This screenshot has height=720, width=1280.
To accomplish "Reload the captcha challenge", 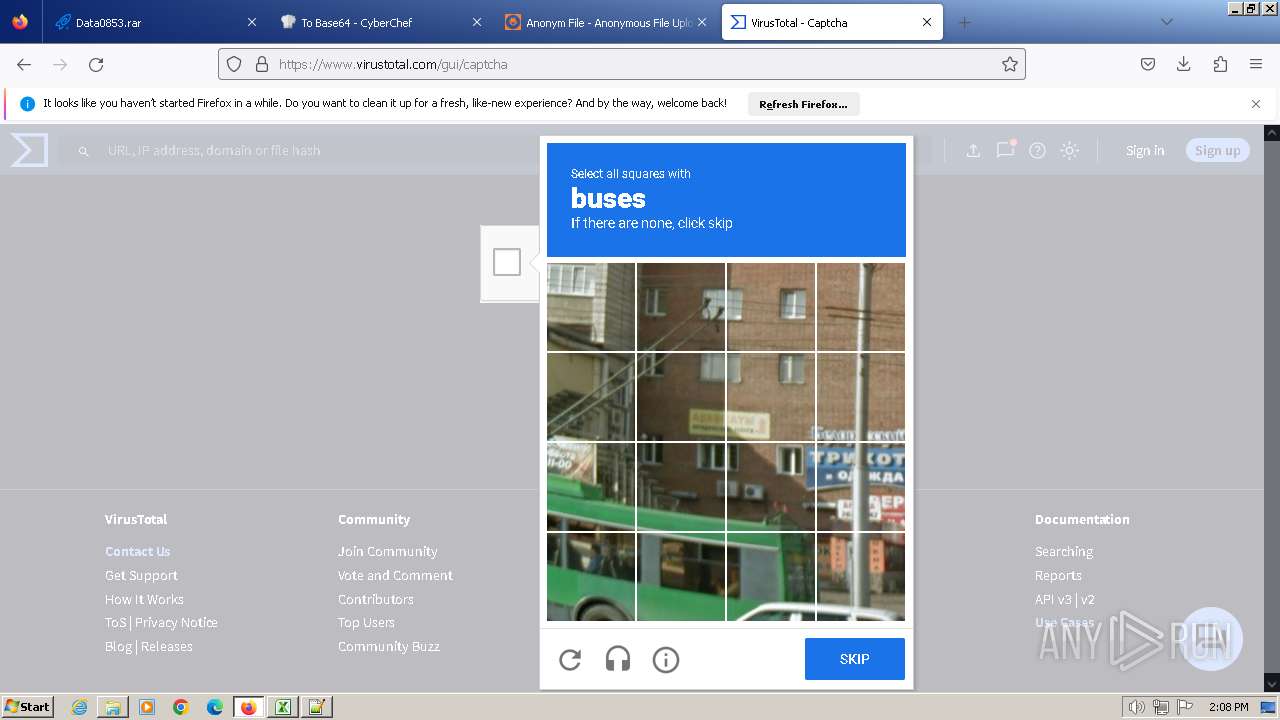I will tap(570, 659).
